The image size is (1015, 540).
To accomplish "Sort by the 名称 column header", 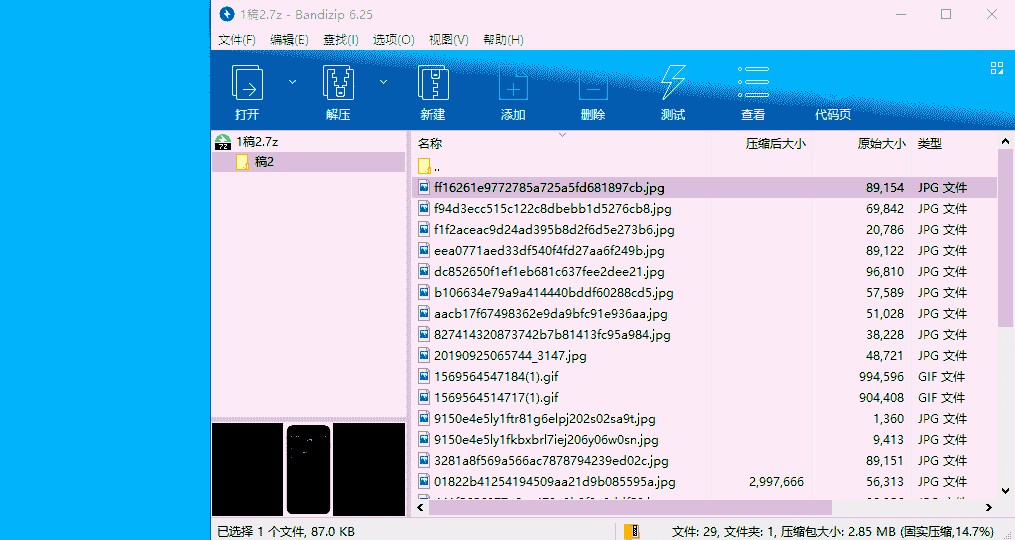I will click(x=430, y=144).
